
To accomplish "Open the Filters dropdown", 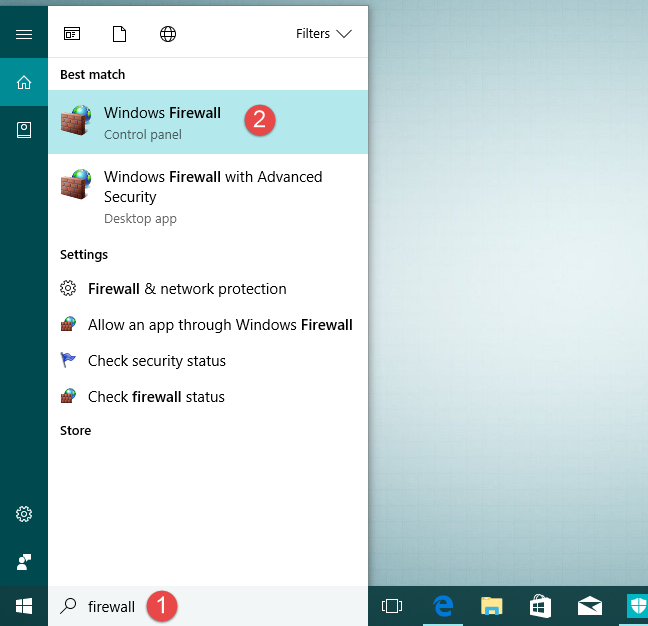I will point(324,33).
